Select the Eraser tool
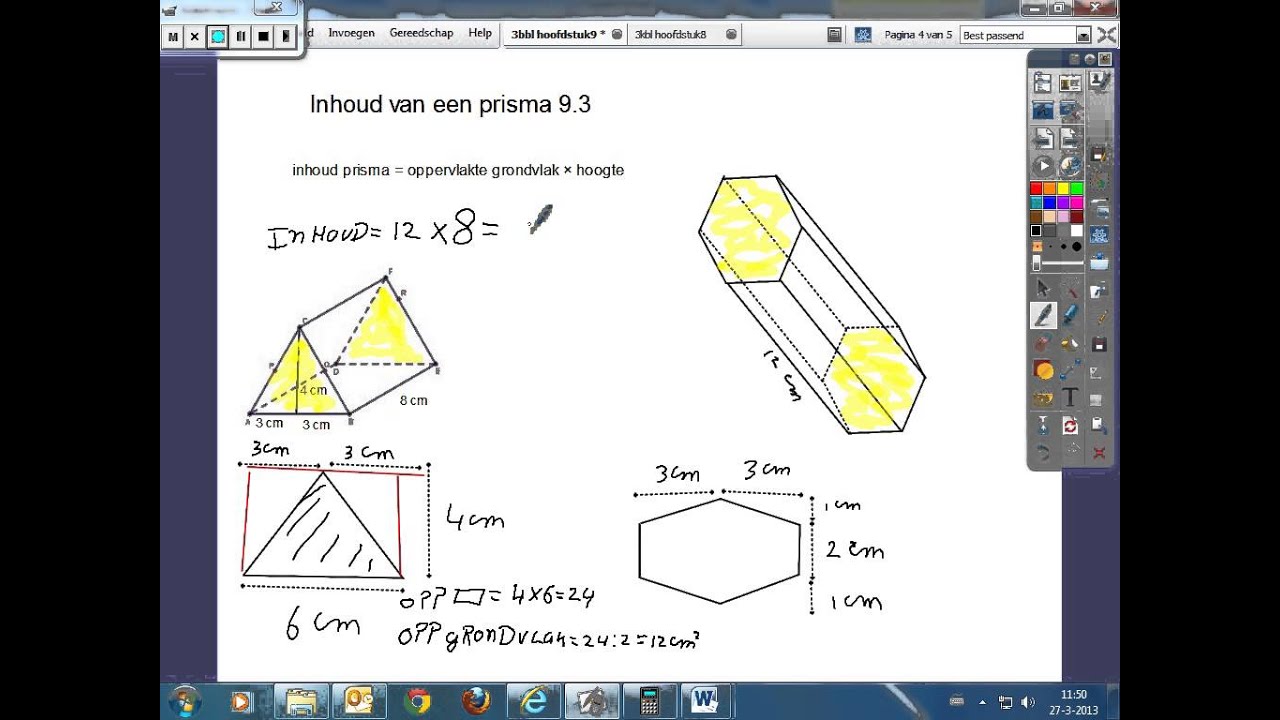 click(1042, 344)
